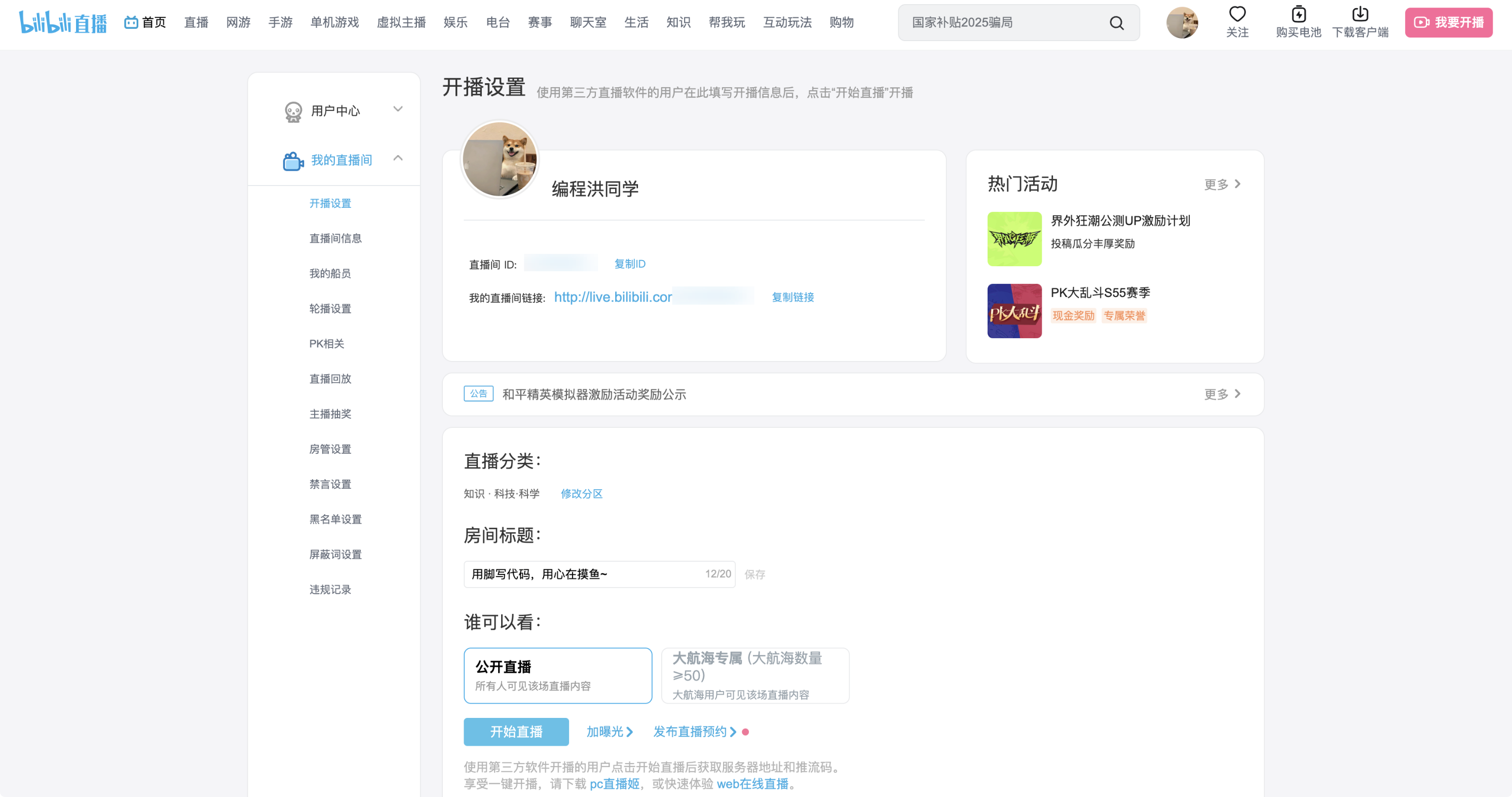
Task: Focus the 房间标题 text field
Action: (x=584, y=574)
